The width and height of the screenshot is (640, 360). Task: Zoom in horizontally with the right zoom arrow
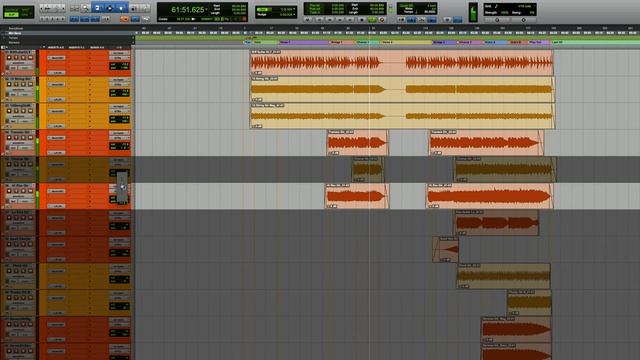(63, 8)
